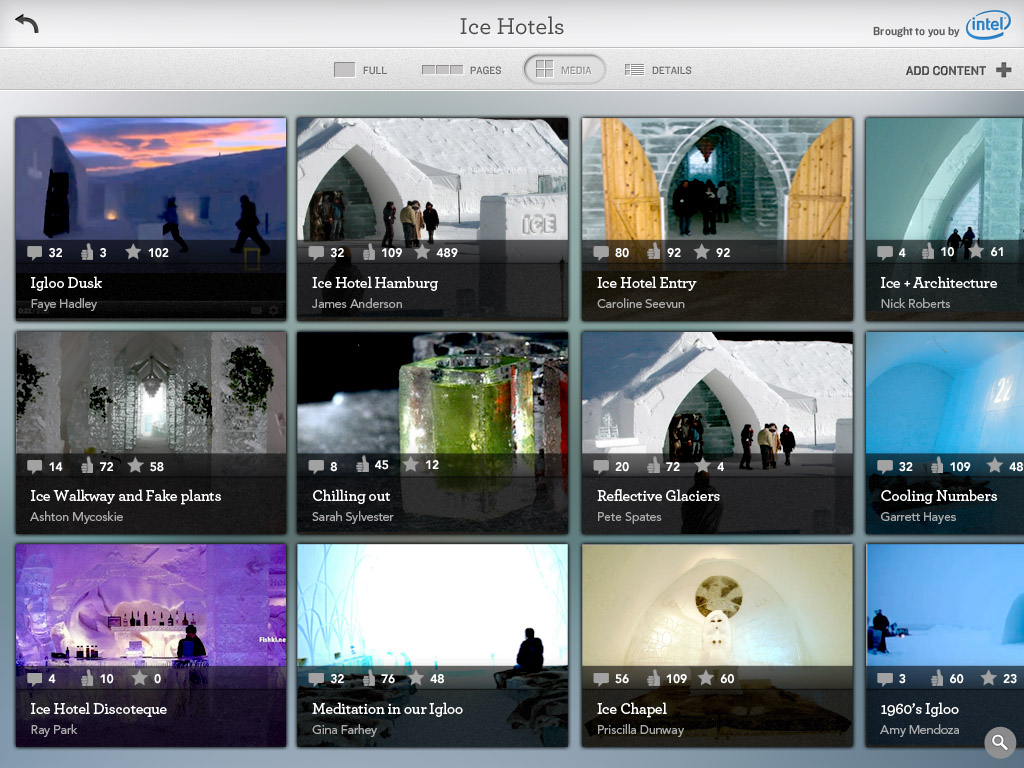This screenshot has width=1024, height=768.
Task: Star the Chilling out card
Action: [x=411, y=464]
